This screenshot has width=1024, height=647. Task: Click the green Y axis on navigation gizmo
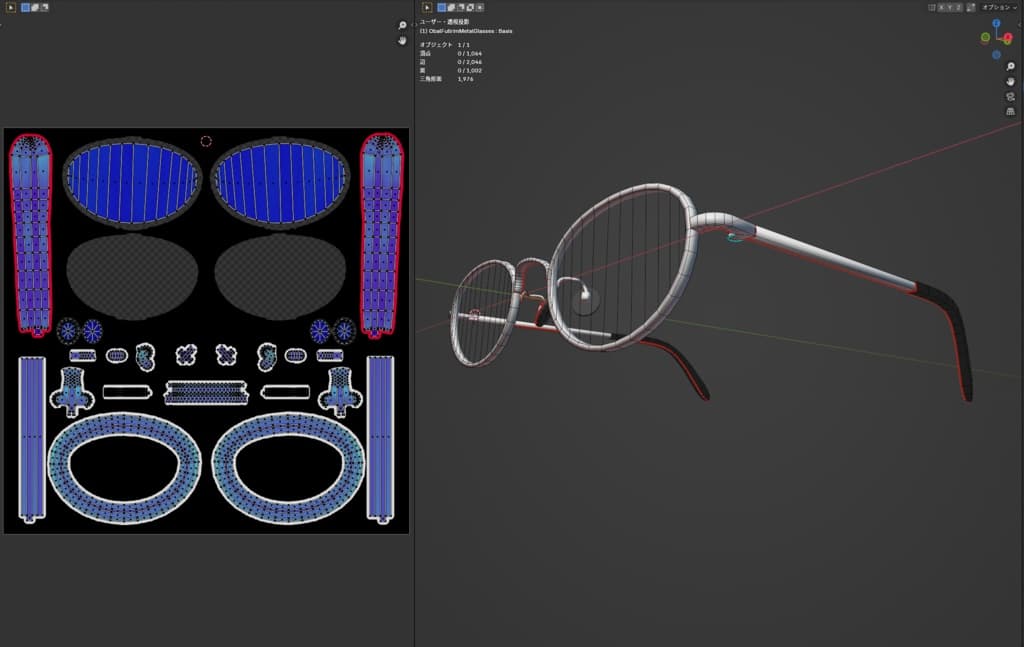[985, 38]
